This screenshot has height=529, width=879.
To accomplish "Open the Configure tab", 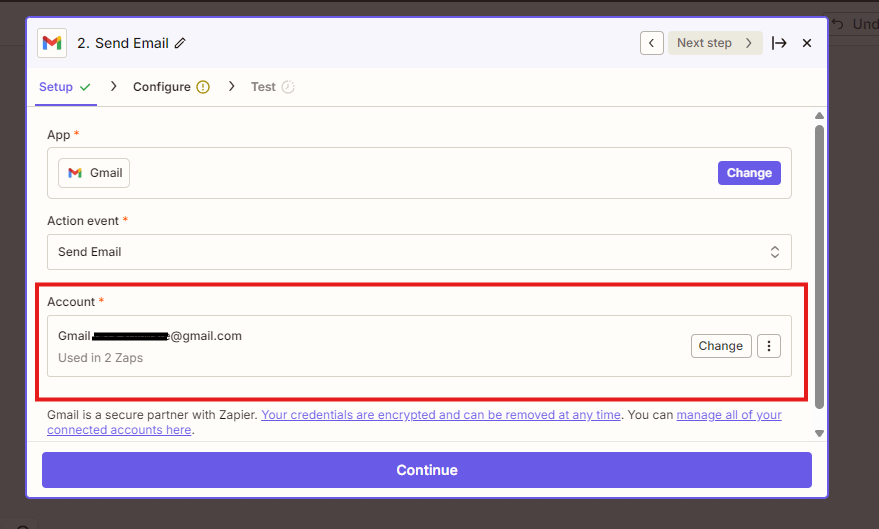I will point(171,87).
